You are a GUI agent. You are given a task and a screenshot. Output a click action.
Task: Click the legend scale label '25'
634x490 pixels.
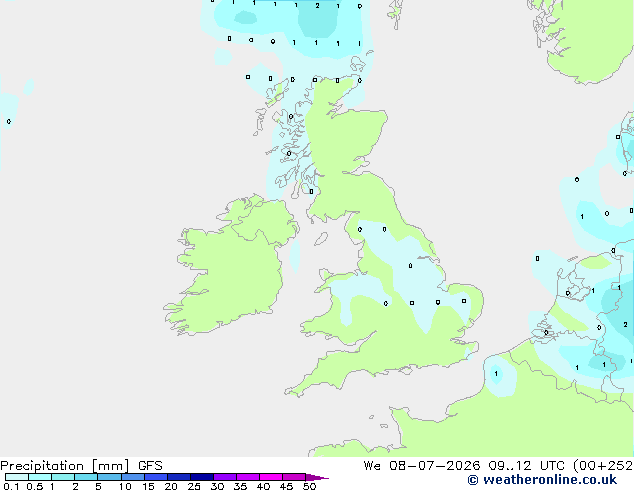pyautogui.click(x=194, y=486)
